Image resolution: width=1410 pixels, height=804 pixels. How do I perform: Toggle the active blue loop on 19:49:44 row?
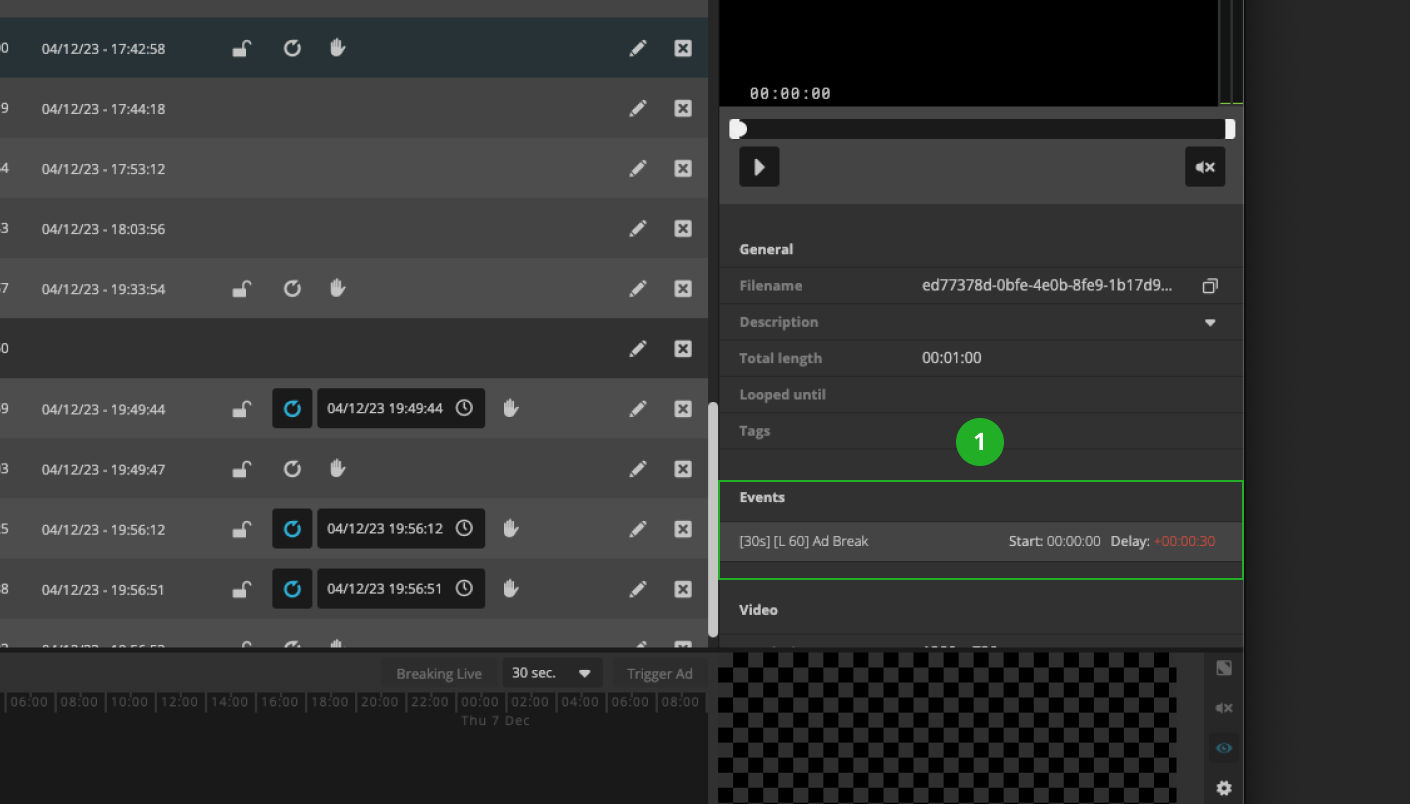click(292, 408)
